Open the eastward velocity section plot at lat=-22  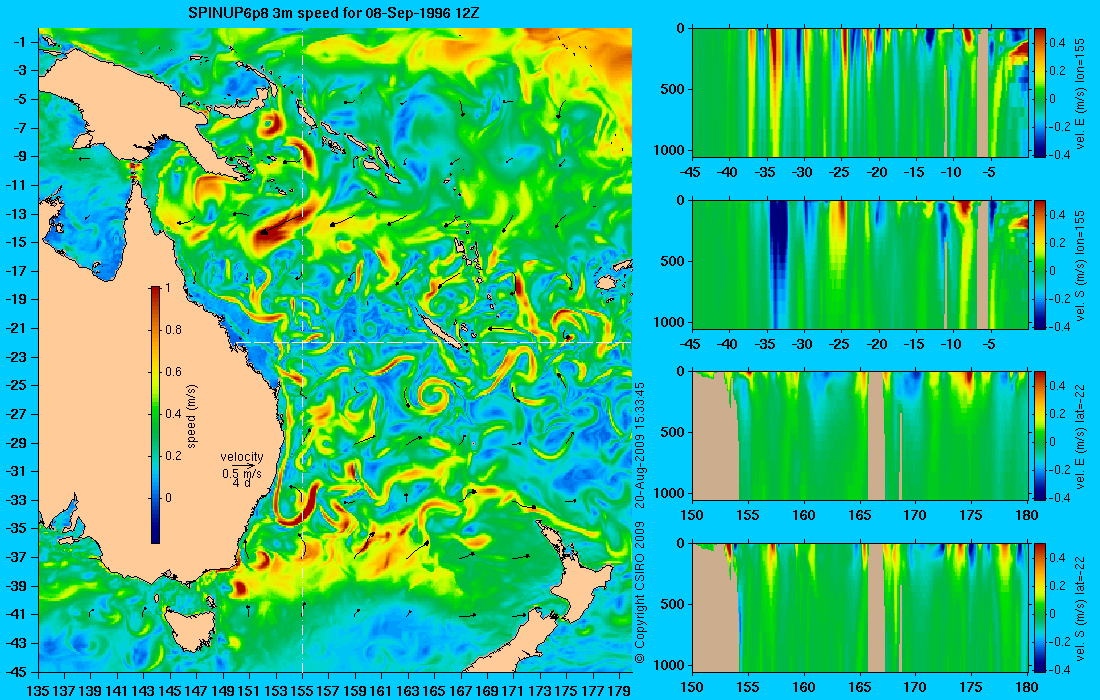point(860,436)
